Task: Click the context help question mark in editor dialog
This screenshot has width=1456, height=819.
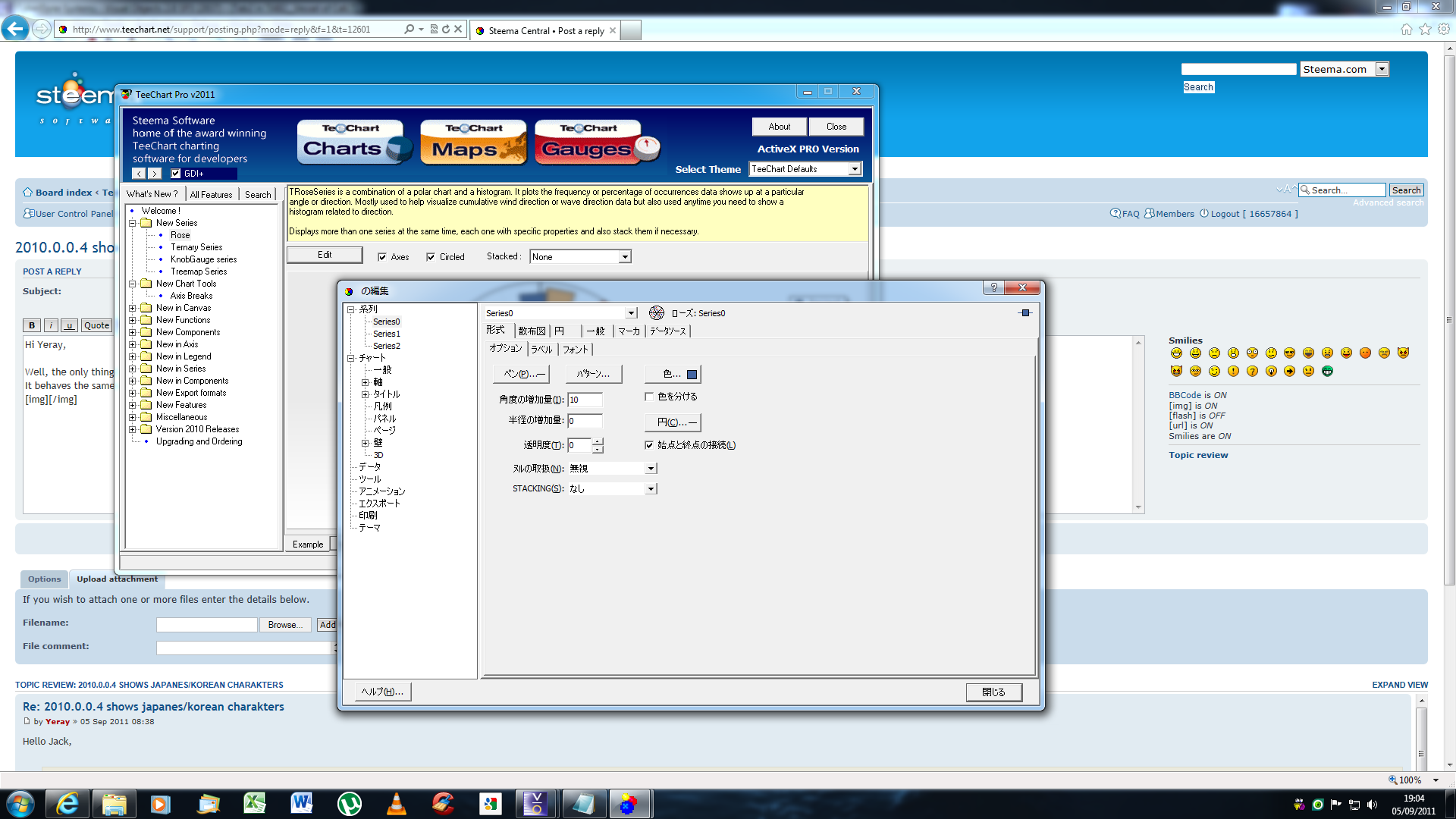Action: point(993,287)
